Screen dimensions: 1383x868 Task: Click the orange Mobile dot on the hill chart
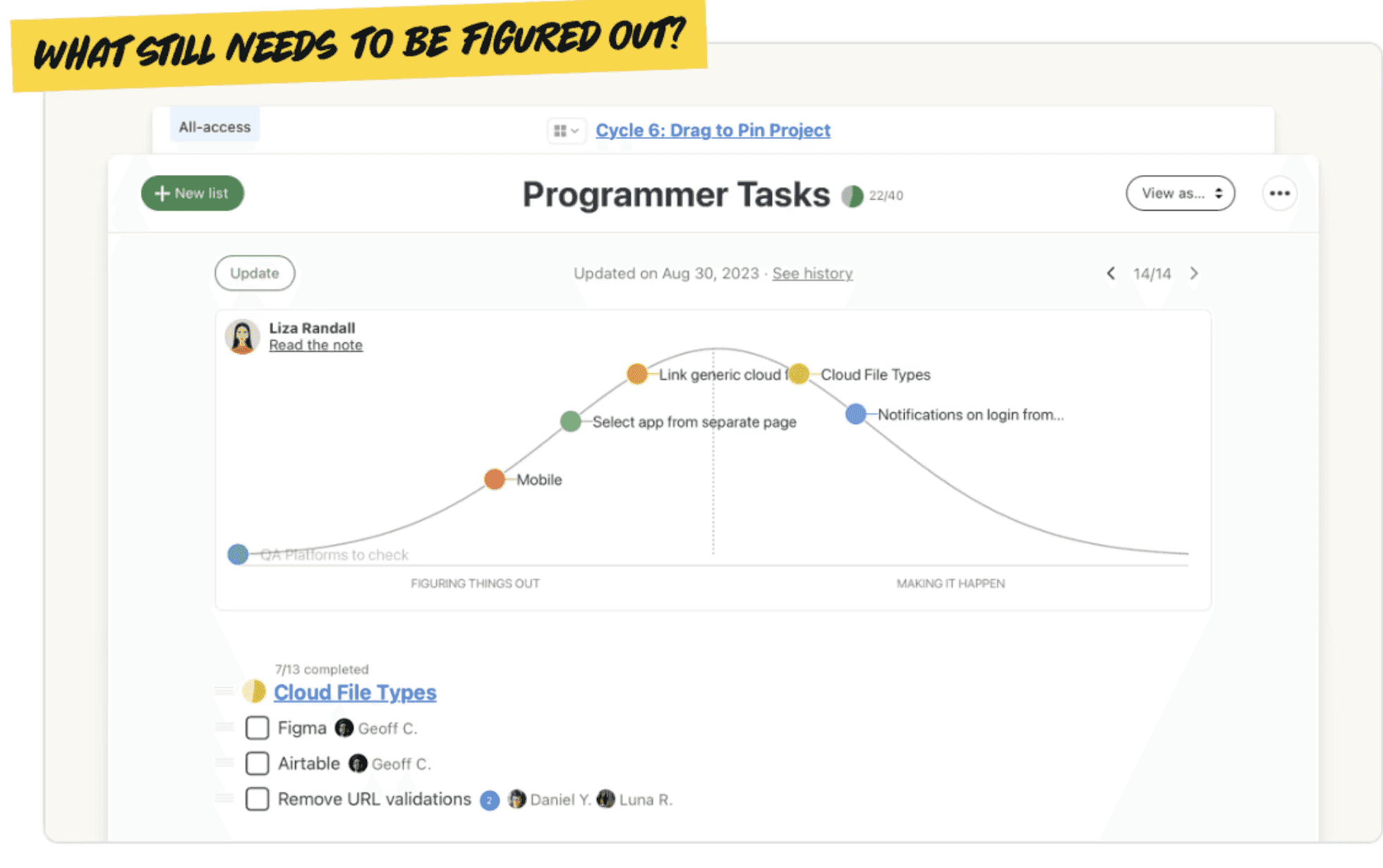(x=494, y=479)
